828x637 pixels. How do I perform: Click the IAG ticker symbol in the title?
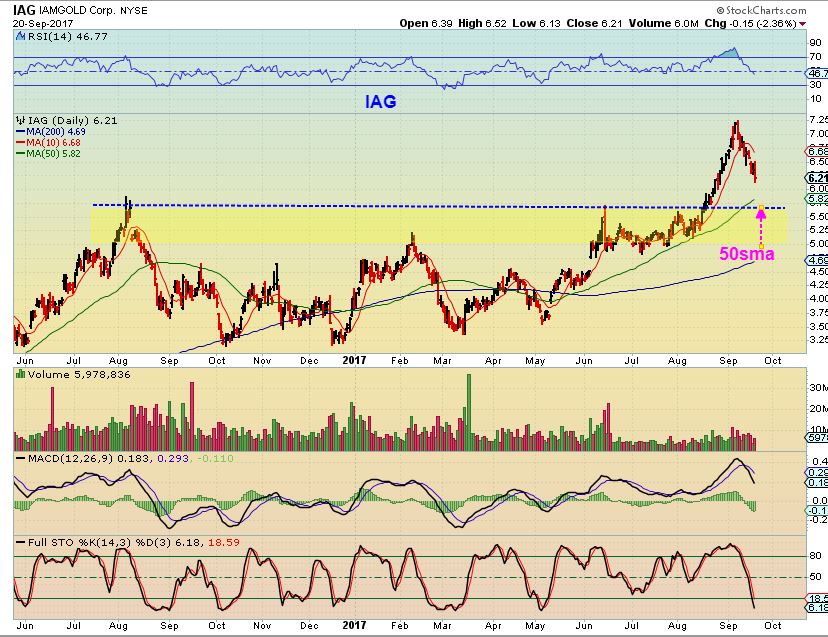(24, 10)
